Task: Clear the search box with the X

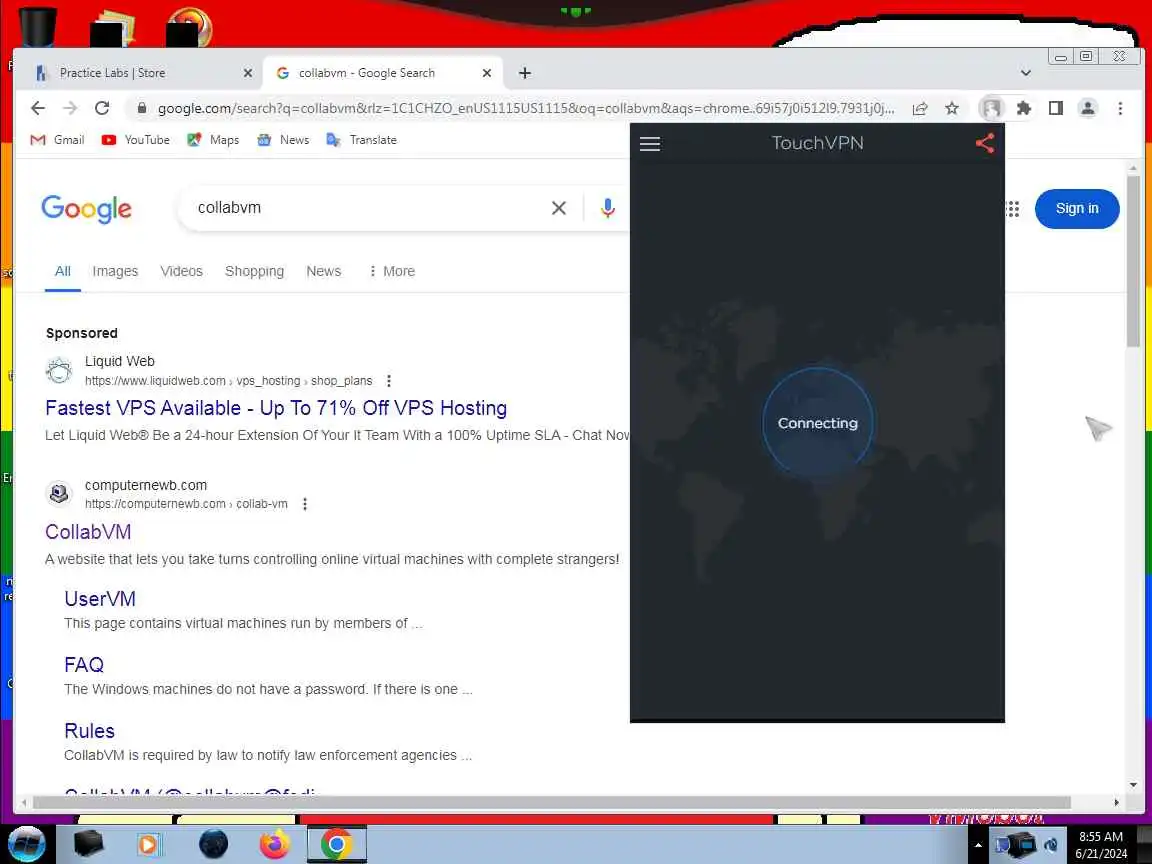Action: point(558,208)
